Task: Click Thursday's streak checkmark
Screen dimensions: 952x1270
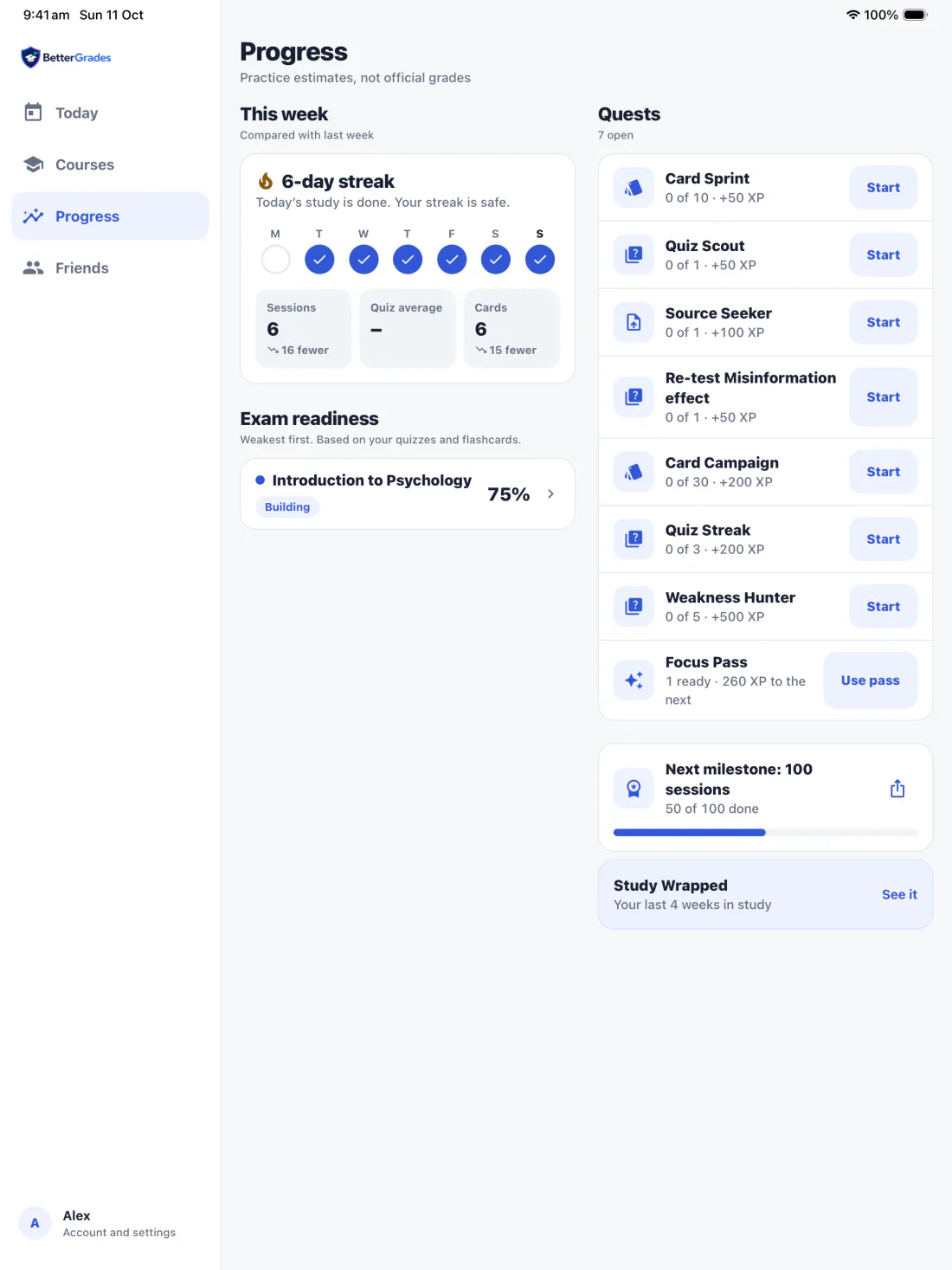Action: [408, 259]
